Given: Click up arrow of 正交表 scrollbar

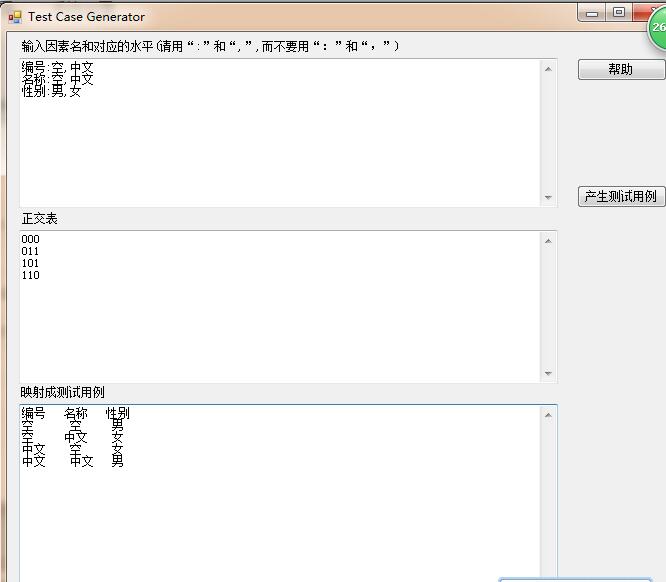Looking at the screenshot, I should tap(548, 240).
